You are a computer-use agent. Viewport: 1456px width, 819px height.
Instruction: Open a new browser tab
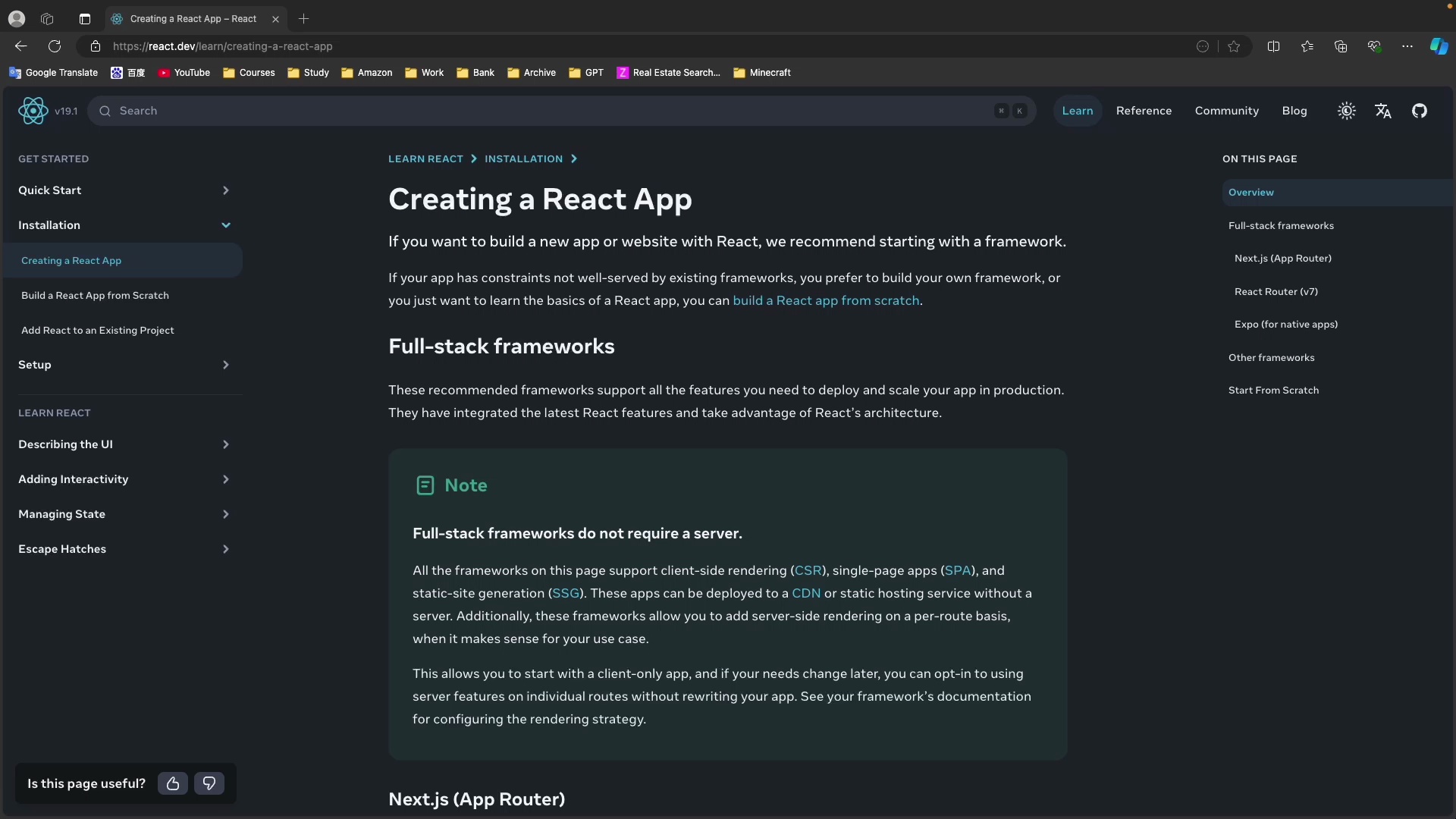tap(304, 19)
